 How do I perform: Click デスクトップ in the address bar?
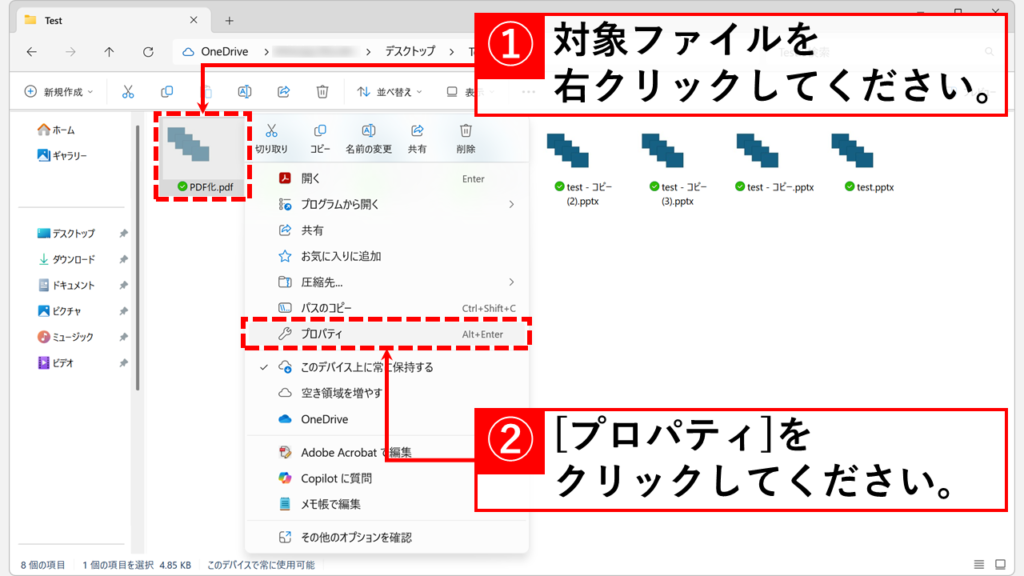(x=410, y=52)
